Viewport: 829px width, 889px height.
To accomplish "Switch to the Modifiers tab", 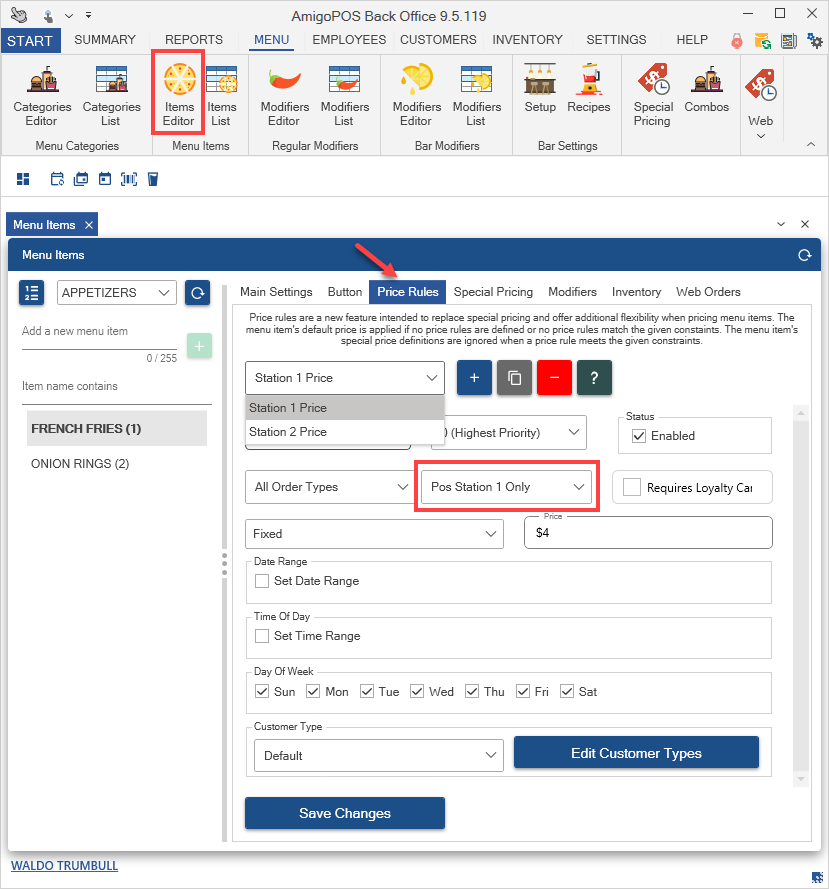I will 572,292.
